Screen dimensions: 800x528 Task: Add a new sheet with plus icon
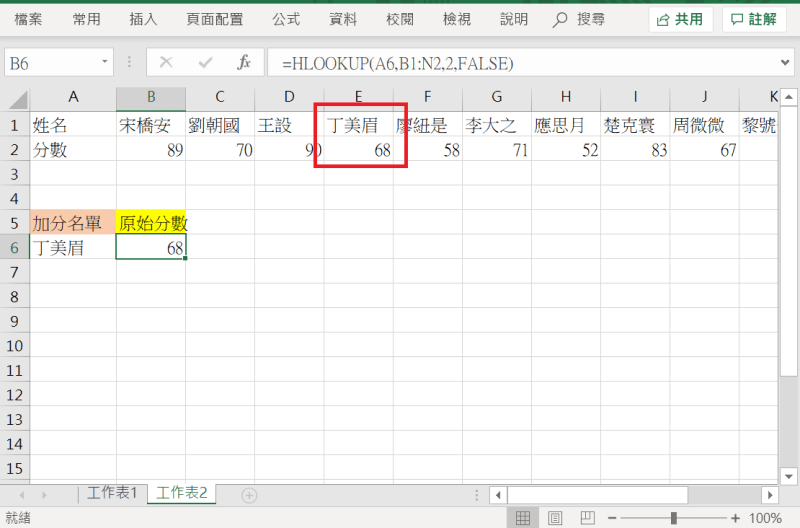tap(249, 495)
